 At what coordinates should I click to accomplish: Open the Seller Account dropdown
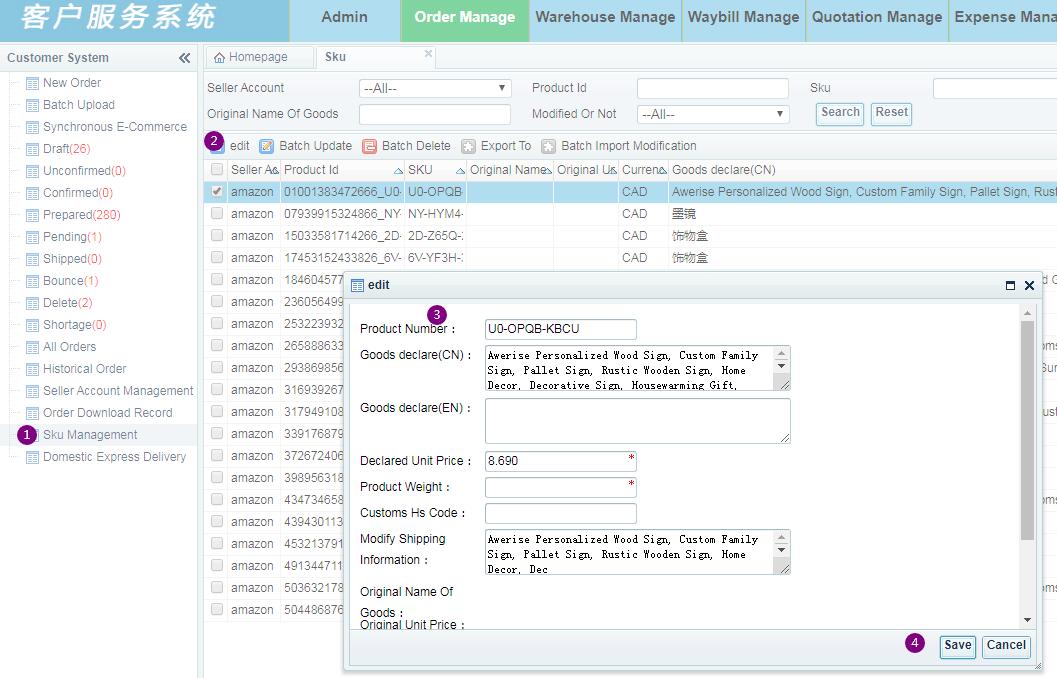click(435, 88)
